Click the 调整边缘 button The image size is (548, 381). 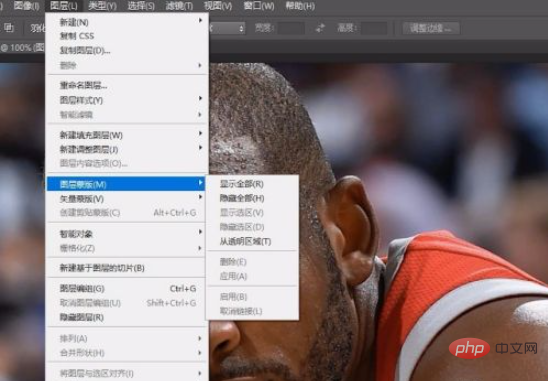(431, 28)
